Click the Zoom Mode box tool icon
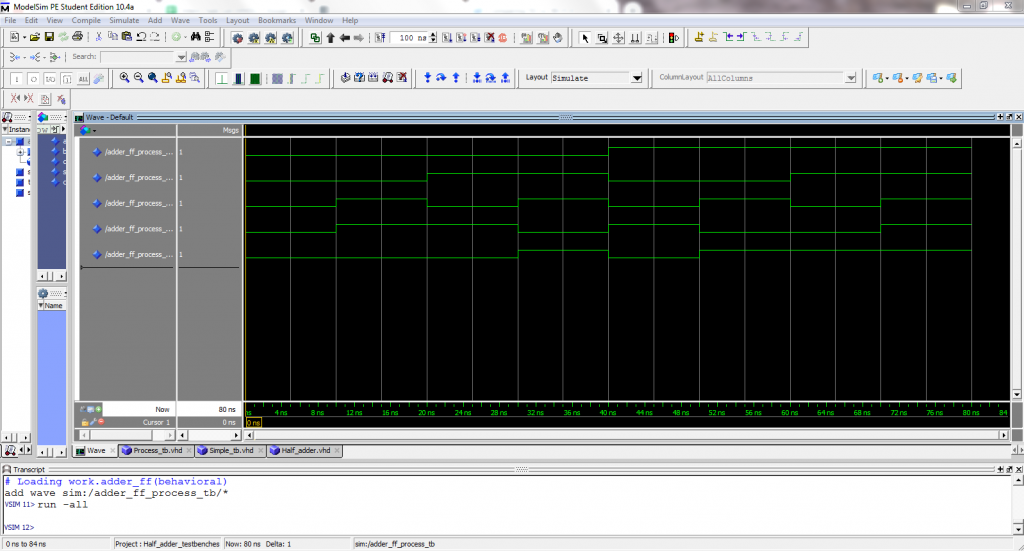 click(x=601, y=38)
